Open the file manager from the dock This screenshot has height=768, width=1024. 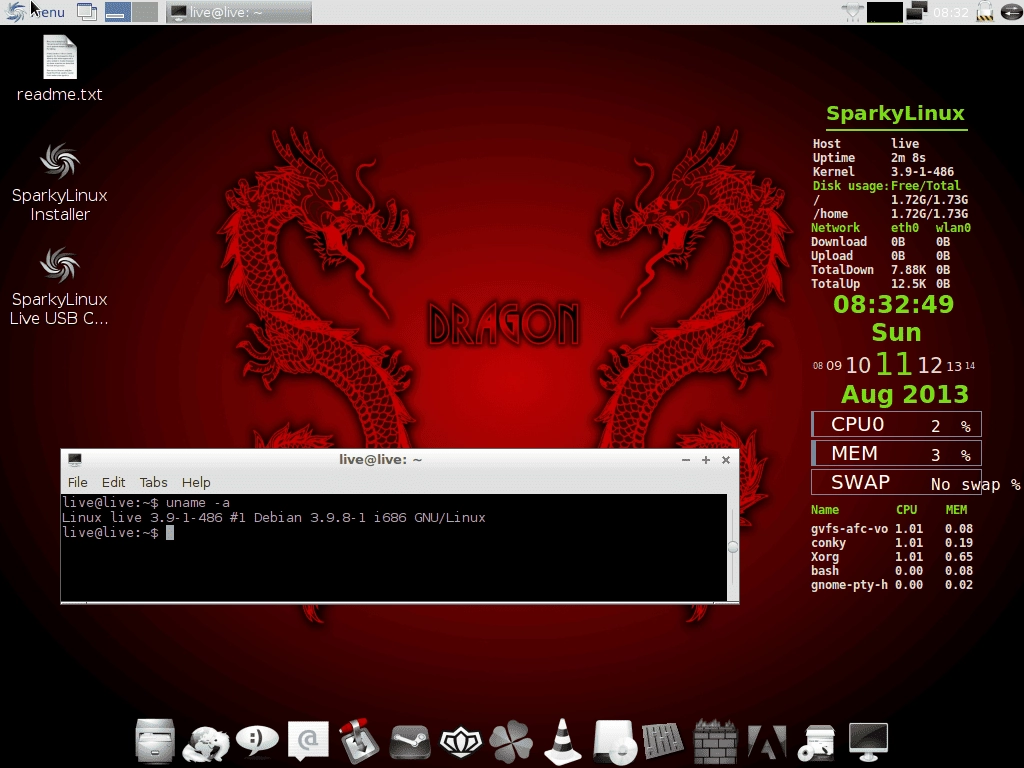click(x=155, y=740)
